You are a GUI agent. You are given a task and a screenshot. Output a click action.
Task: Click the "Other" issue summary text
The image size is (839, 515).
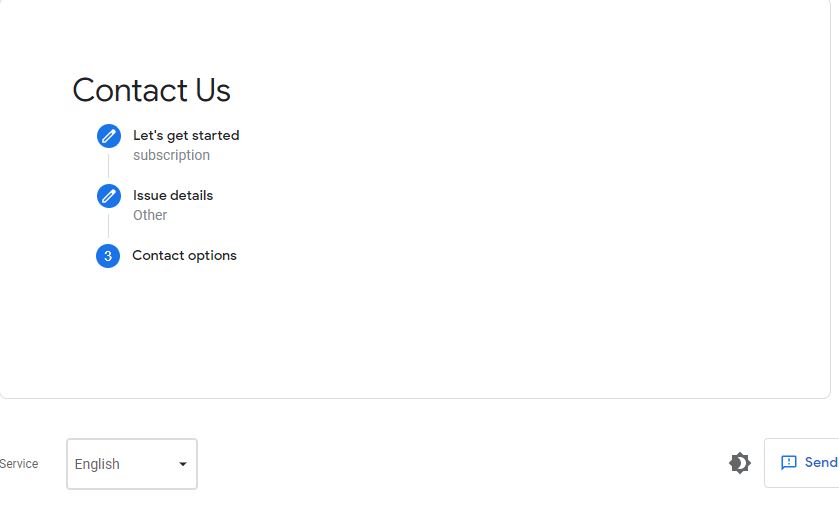click(x=150, y=215)
